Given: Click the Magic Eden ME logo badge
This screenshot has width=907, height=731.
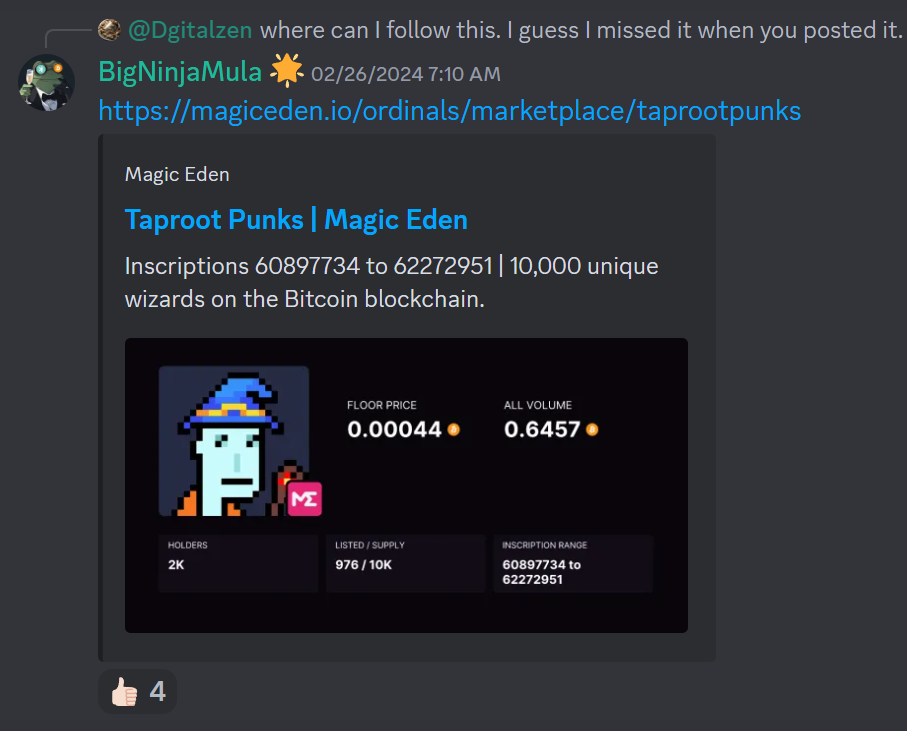Looking at the screenshot, I should 304,499.
